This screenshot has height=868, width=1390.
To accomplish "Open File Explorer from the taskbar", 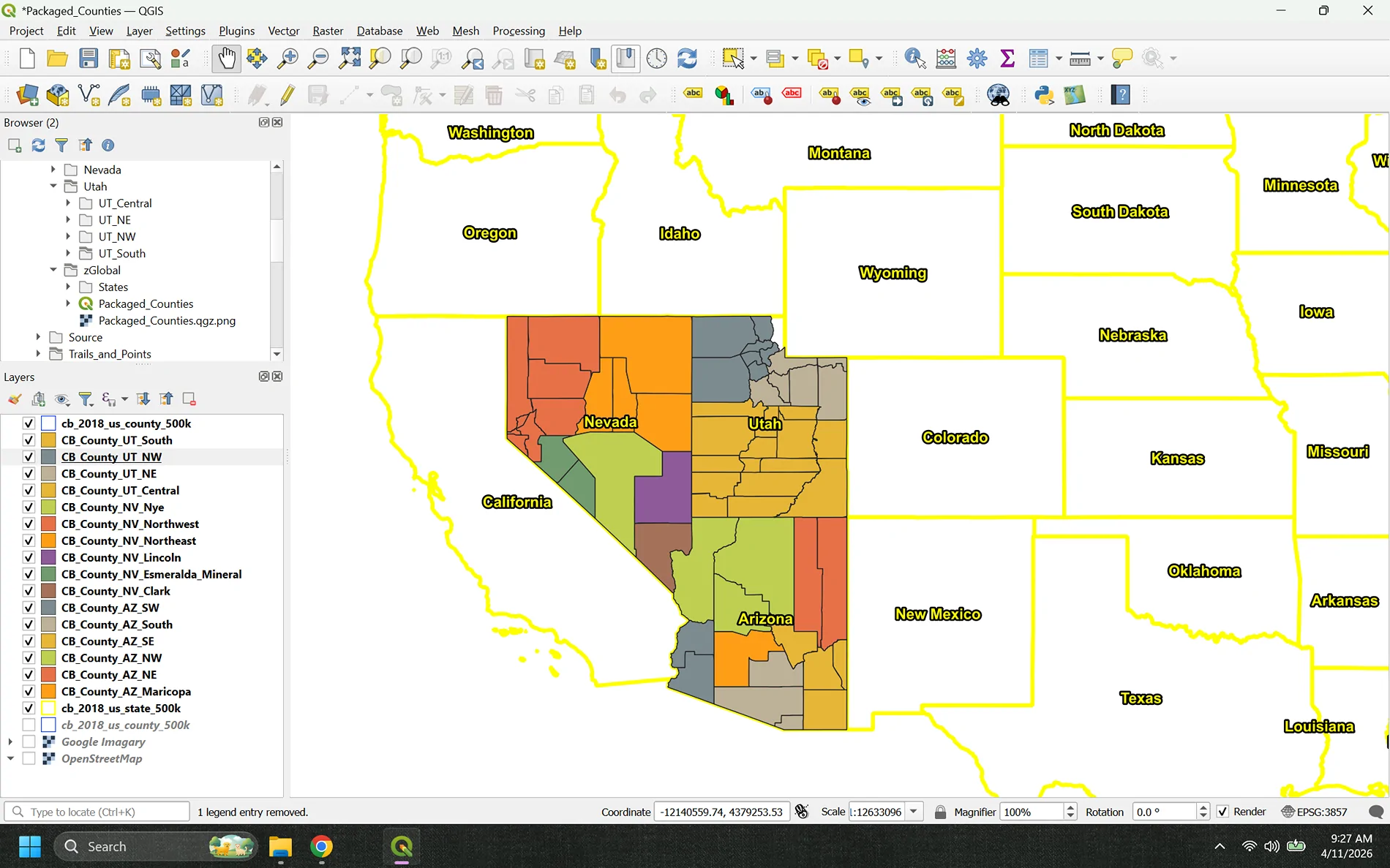I will pos(280,847).
